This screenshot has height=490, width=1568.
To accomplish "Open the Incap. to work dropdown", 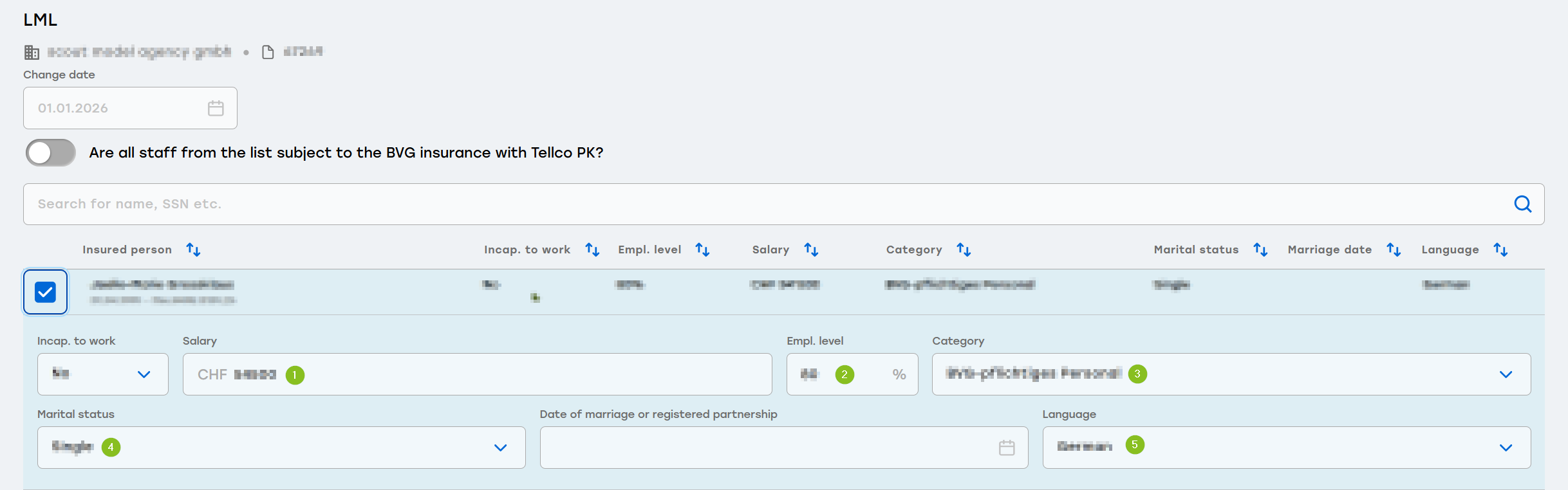I will point(103,374).
